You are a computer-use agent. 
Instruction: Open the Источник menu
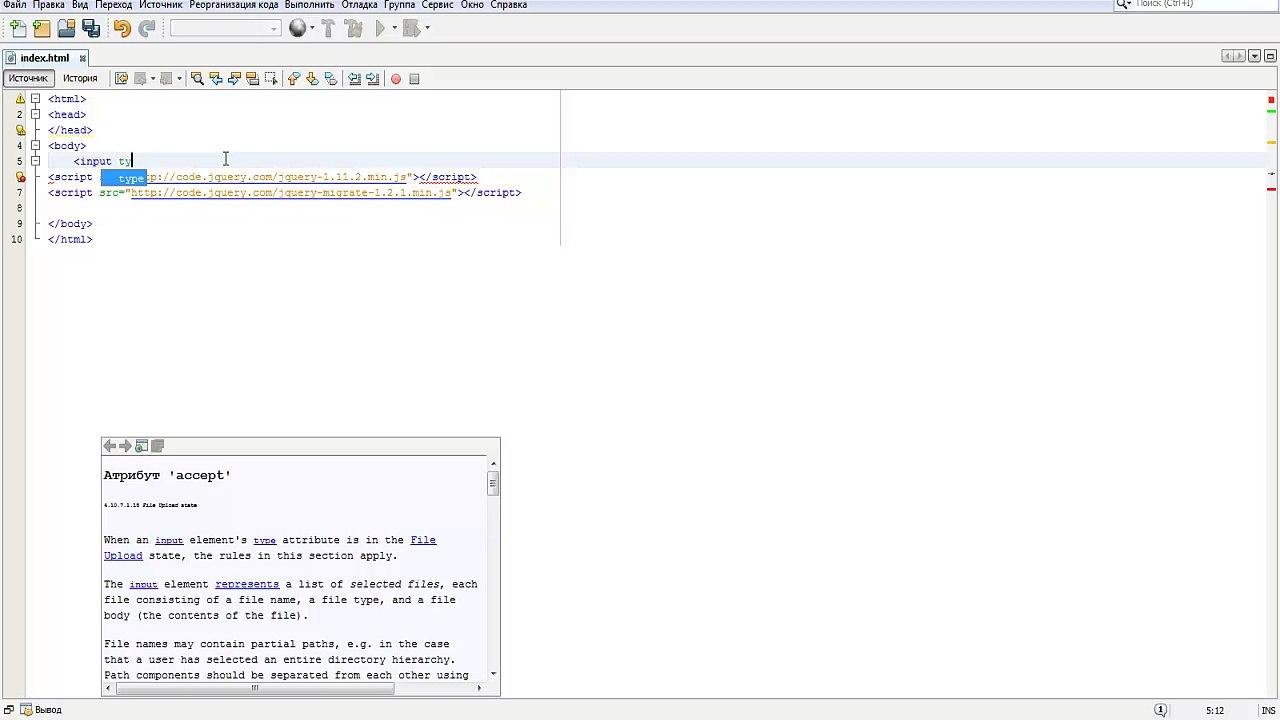pos(161,5)
